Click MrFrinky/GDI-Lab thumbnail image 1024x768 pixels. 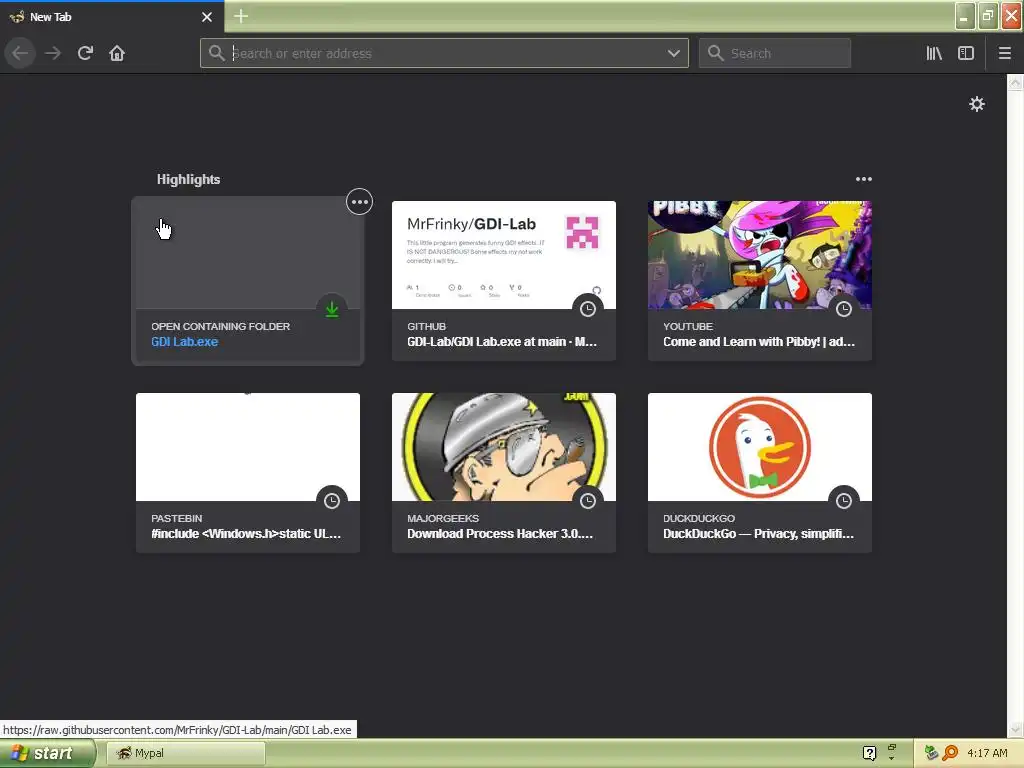[504, 255]
